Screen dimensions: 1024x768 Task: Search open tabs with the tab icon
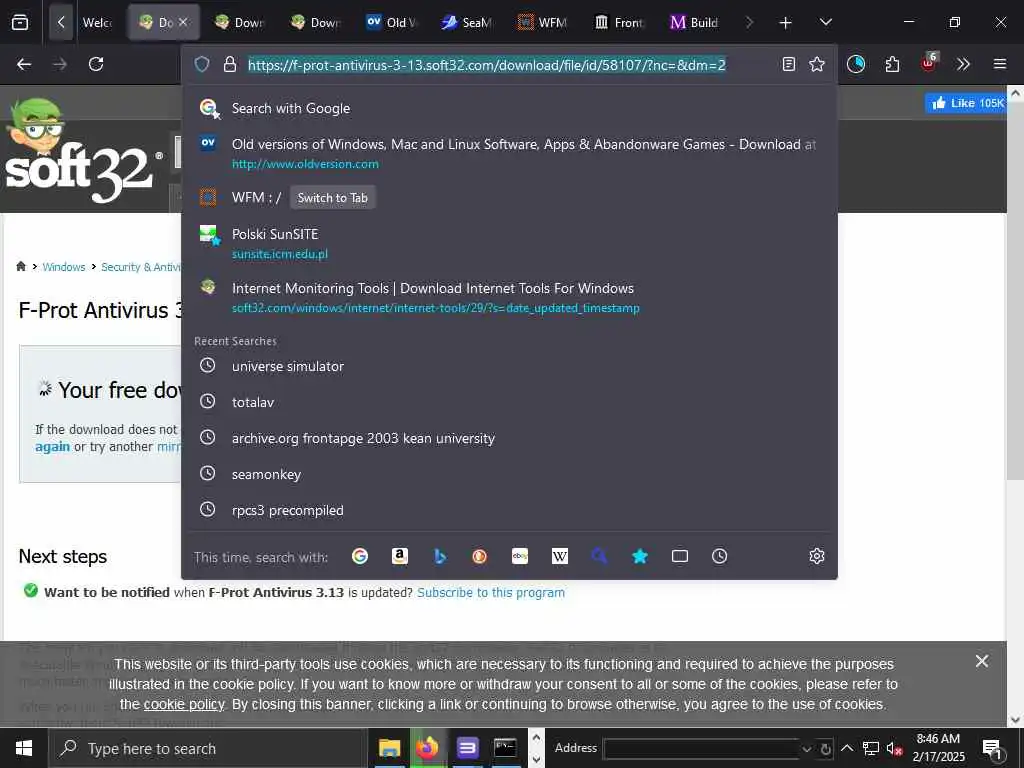point(680,556)
